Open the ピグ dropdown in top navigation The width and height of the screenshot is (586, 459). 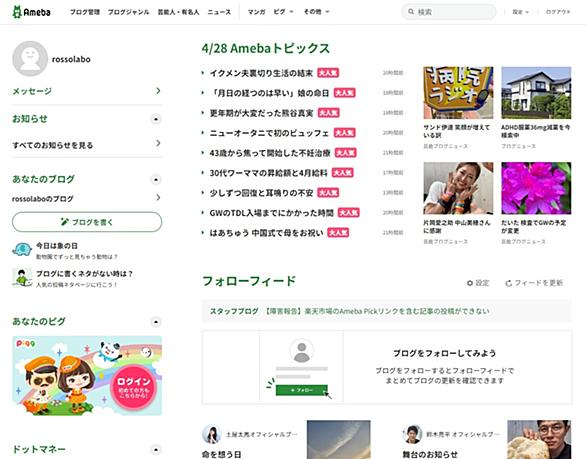pyautogui.click(x=283, y=12)
